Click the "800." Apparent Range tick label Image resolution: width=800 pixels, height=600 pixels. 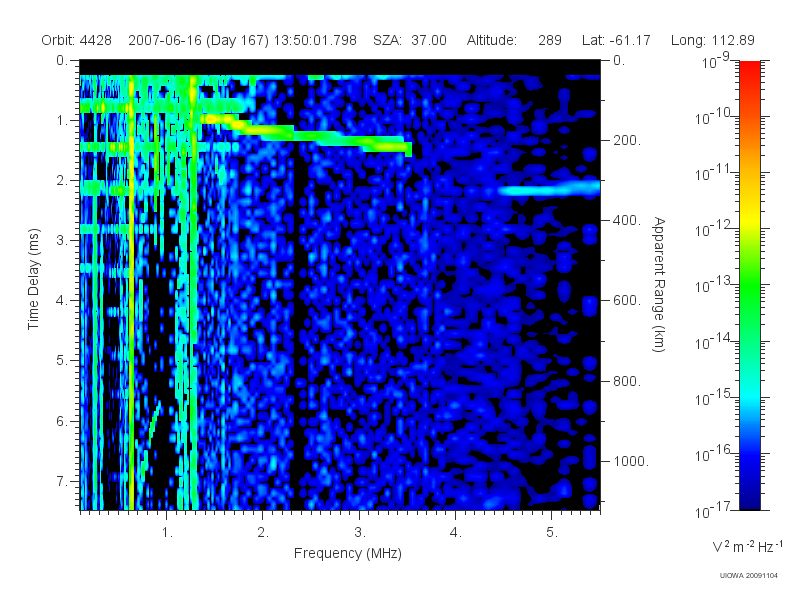[x=627, y=381]
